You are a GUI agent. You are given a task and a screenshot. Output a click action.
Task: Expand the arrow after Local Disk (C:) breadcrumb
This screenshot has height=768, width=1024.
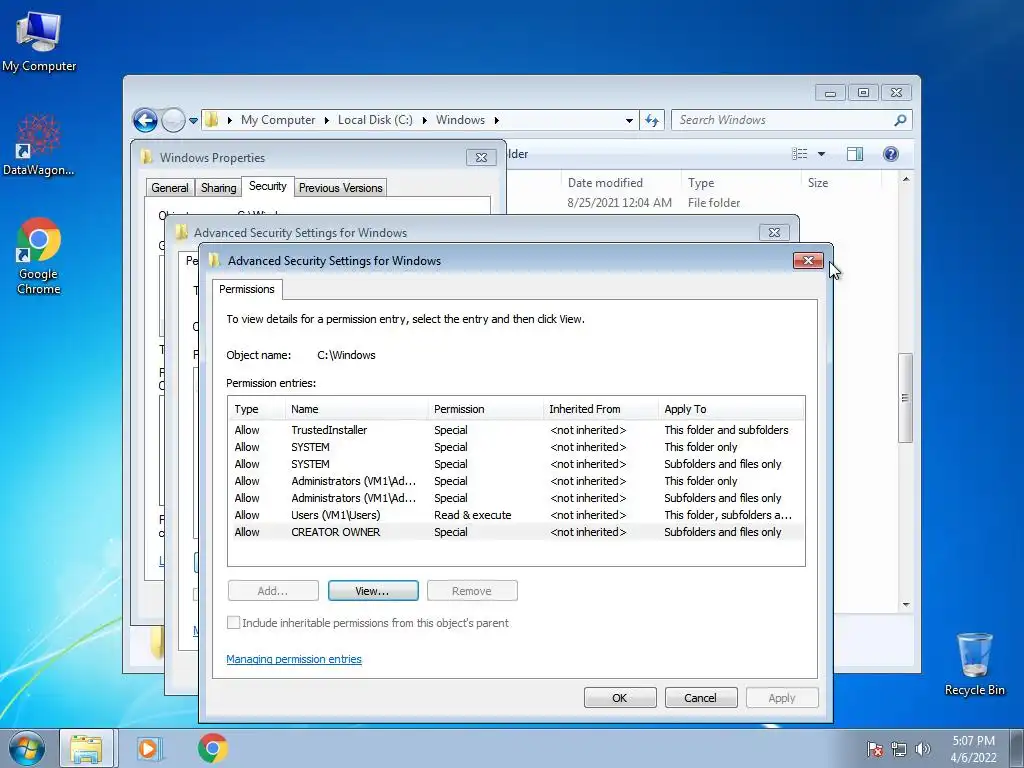point(424,120)
